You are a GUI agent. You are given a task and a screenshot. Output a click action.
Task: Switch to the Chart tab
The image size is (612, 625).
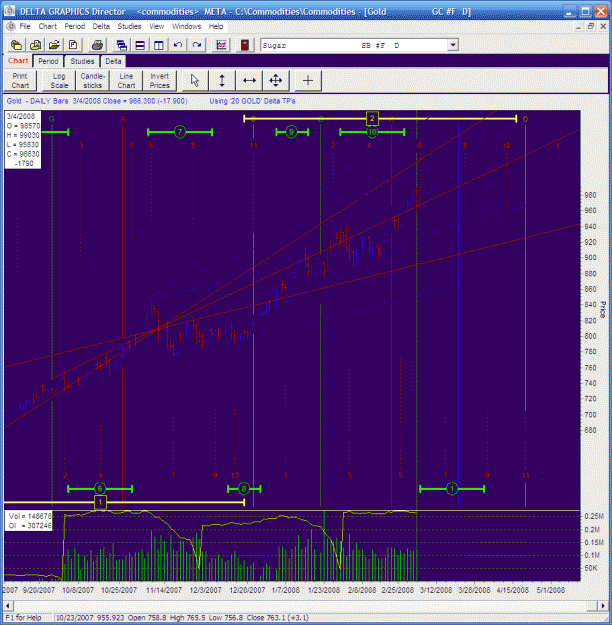(x=18, y=61)
